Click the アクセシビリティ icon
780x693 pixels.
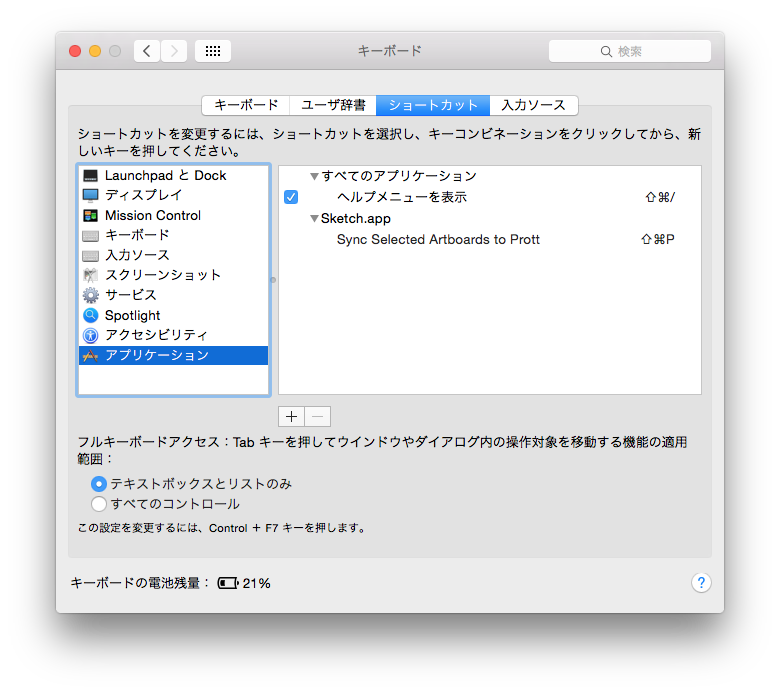90,335
